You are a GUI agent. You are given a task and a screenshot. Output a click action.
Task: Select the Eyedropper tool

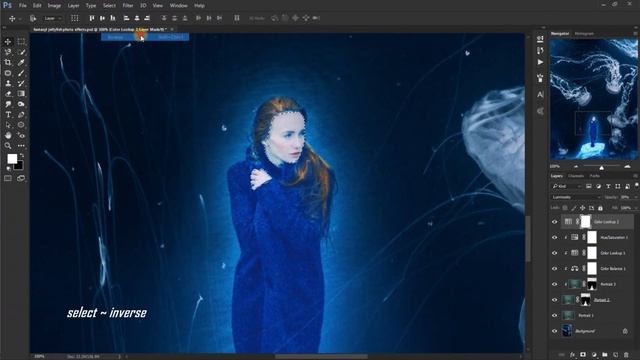tap(21, 62)
